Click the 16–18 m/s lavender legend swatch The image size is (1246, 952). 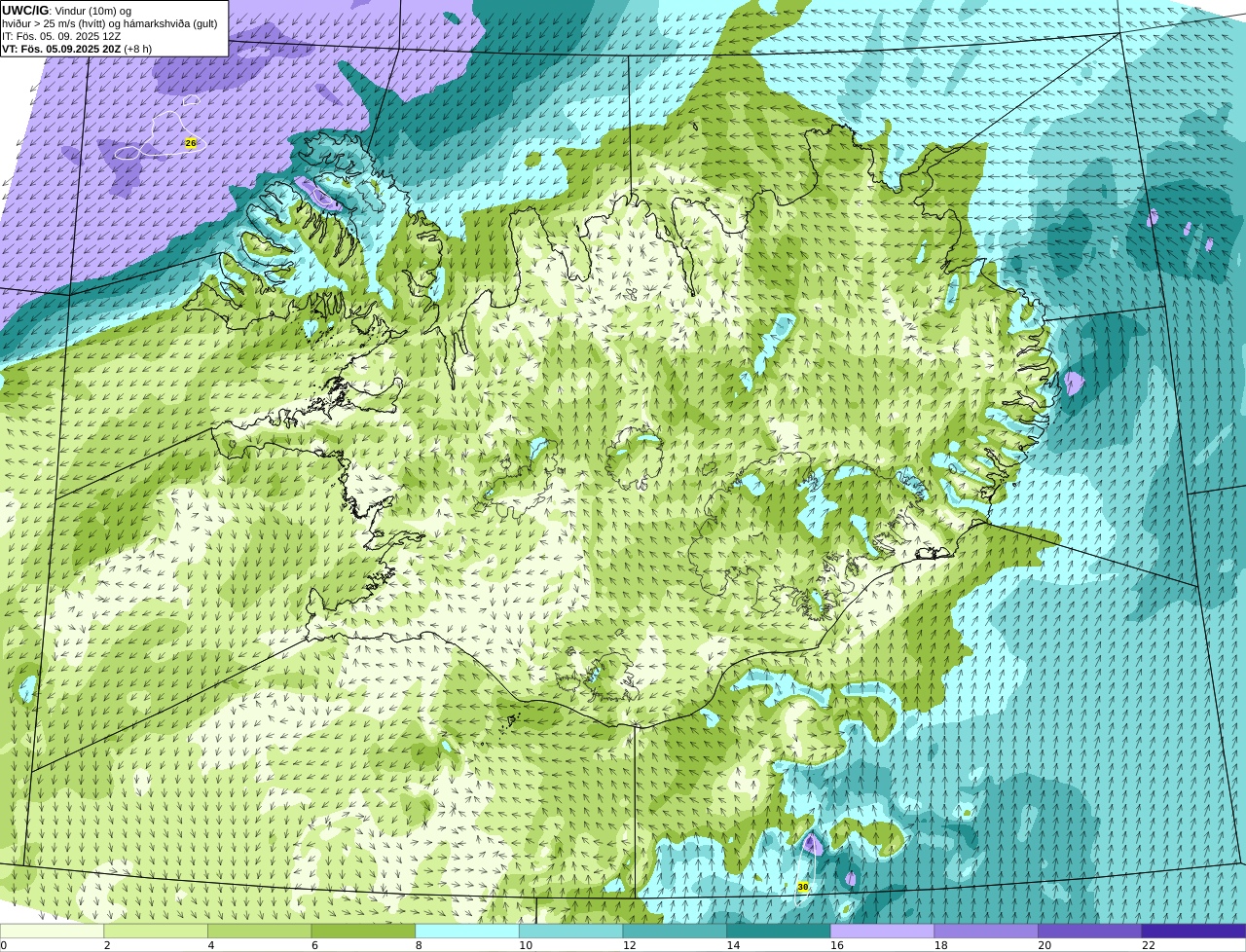pos(882,931)
